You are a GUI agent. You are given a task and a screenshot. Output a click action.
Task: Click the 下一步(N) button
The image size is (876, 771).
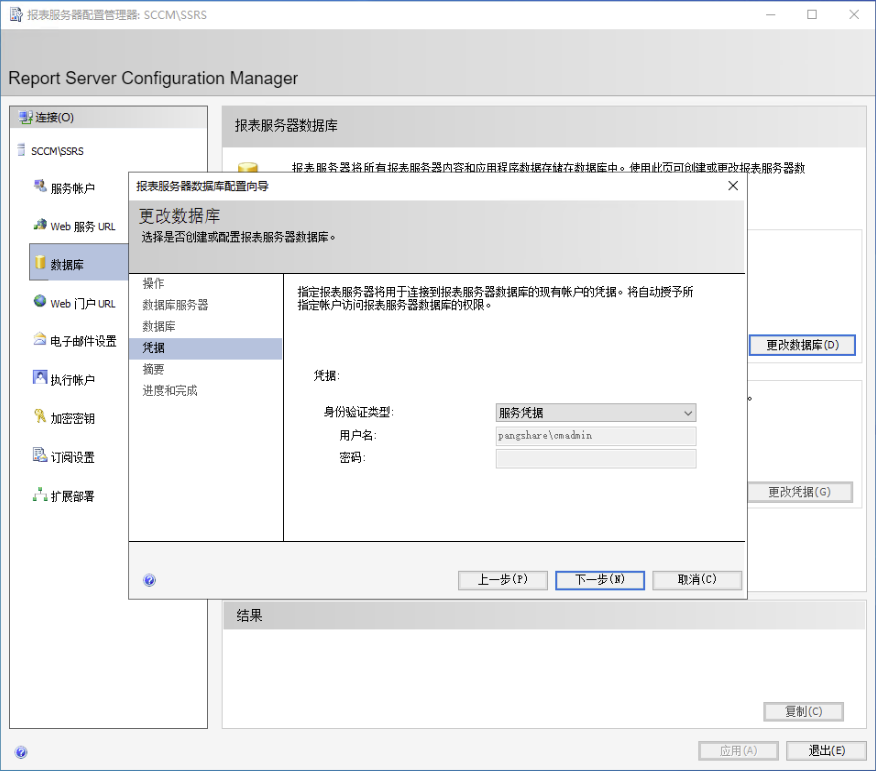[599, 579]
